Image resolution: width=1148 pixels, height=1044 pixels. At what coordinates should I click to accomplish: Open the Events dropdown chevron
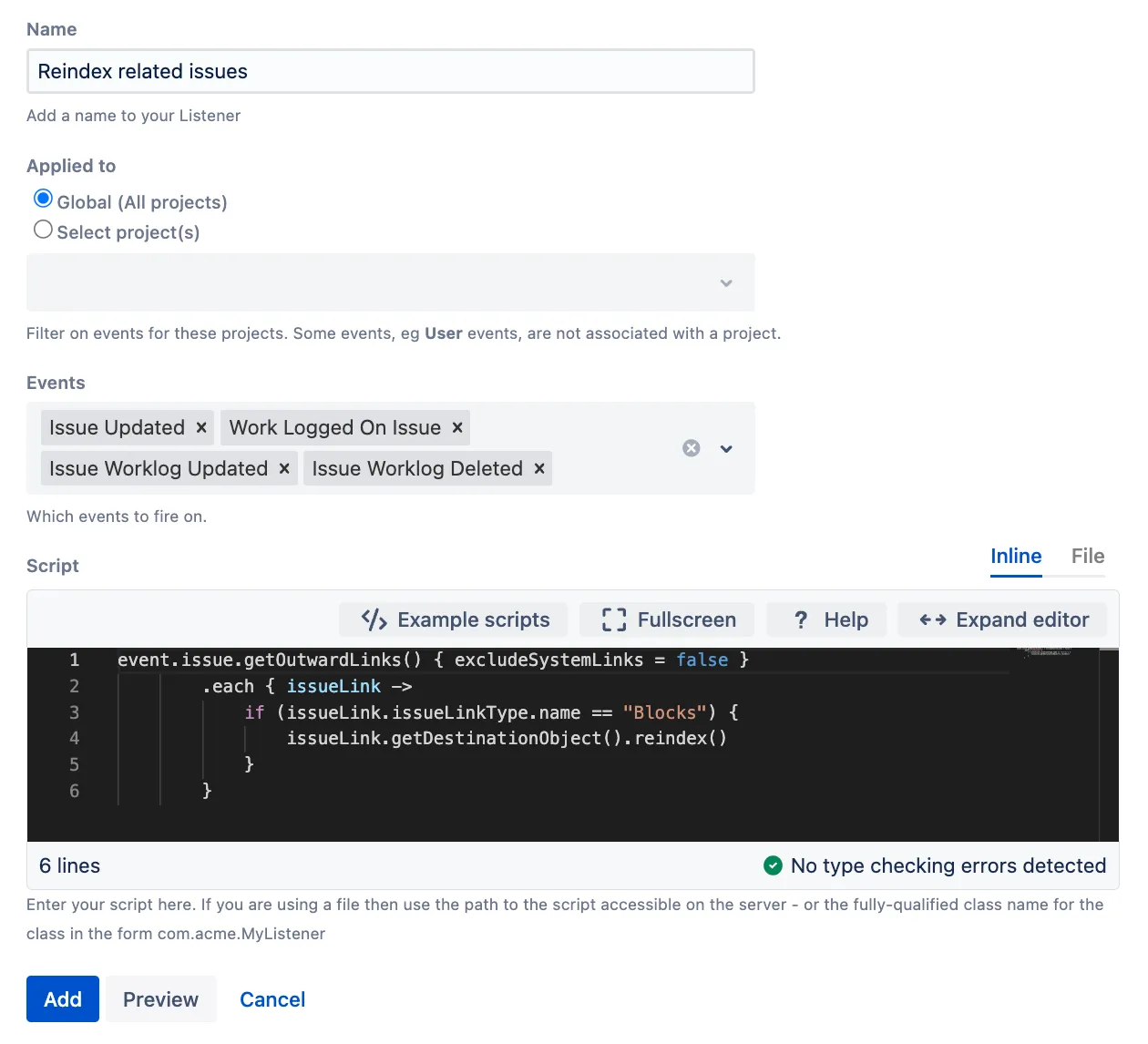click(x=726, y=448)
